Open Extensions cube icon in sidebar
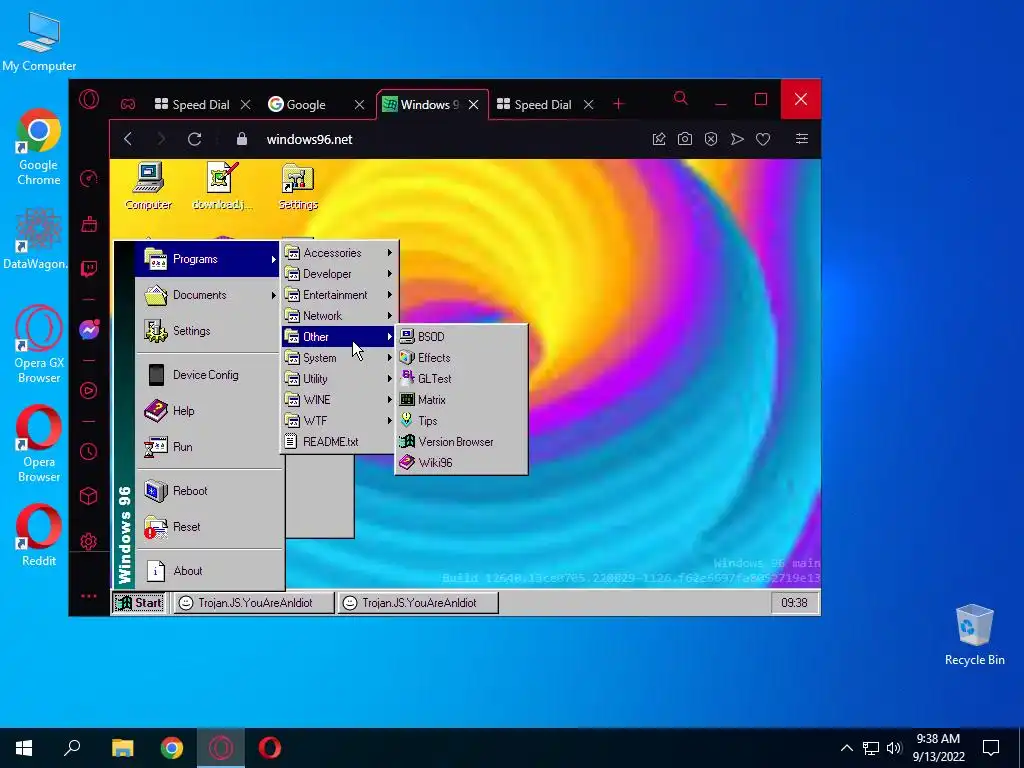 tap(89, 496)
